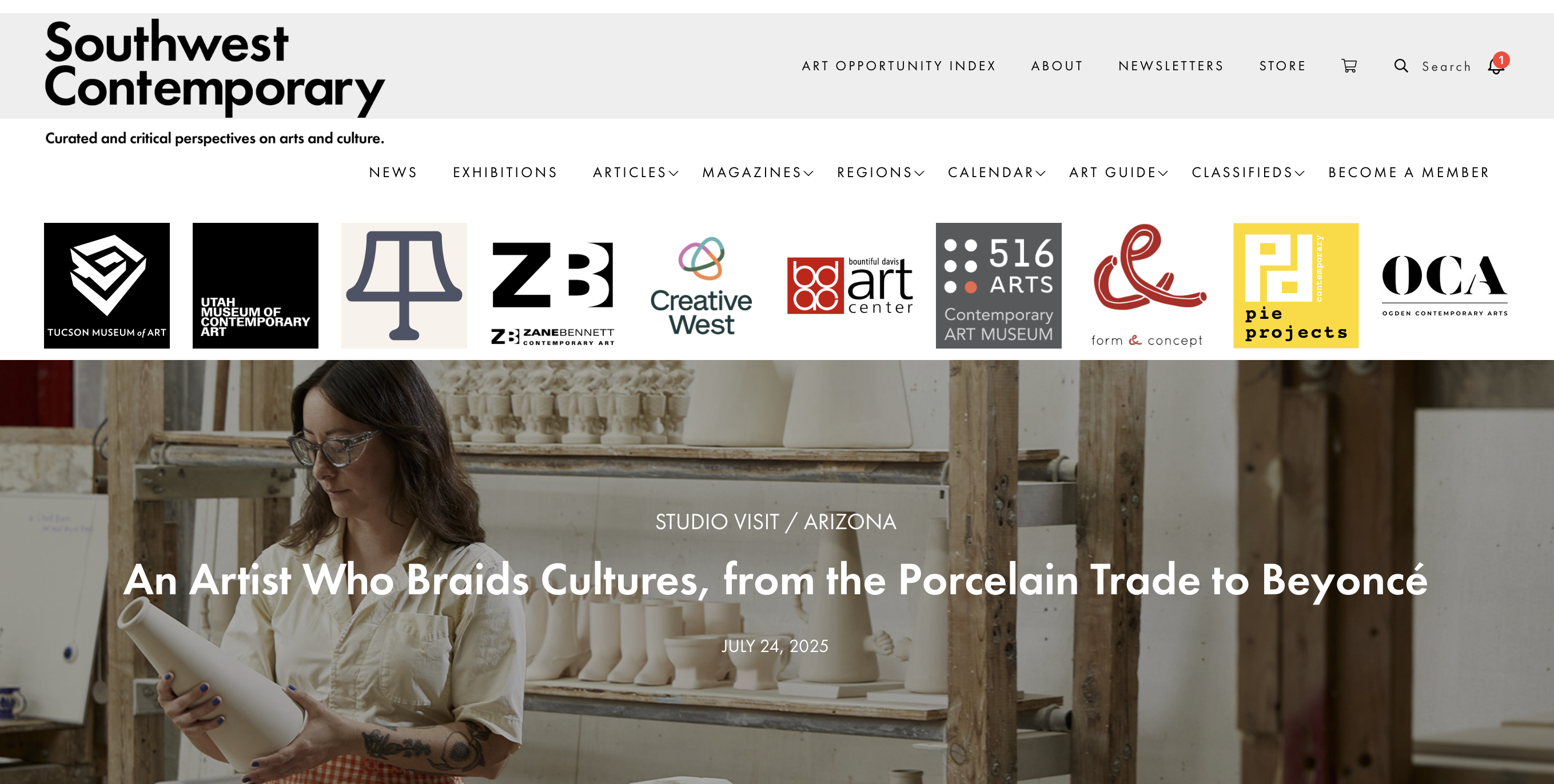The width and height of the screenshot is (1554, 784).
Task: Click the Search input field
Action: (x=1446, y=66)
